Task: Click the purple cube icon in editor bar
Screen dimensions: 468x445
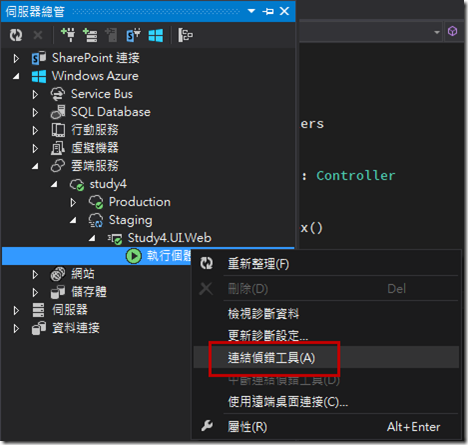Action: pos(452,31)
